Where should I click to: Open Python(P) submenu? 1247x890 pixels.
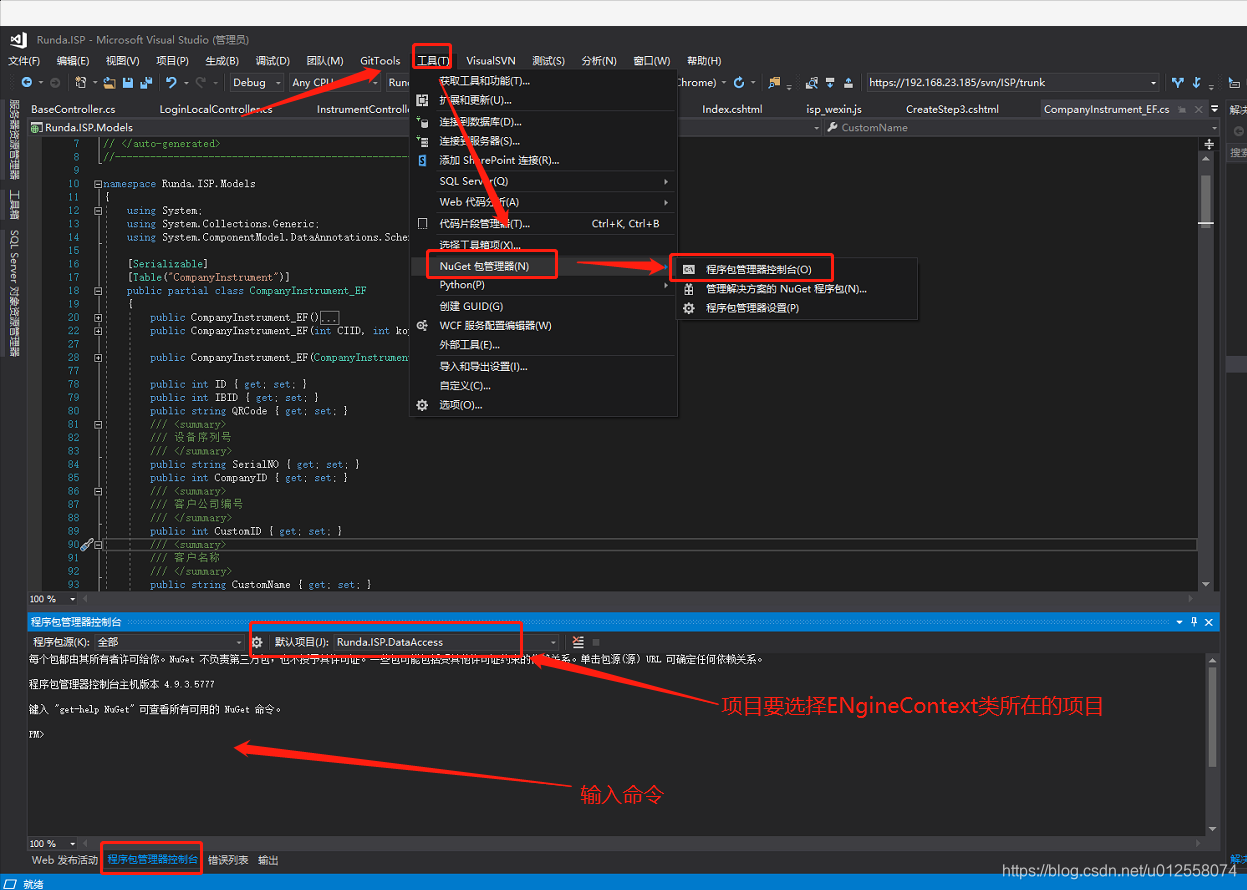[543, 285]
